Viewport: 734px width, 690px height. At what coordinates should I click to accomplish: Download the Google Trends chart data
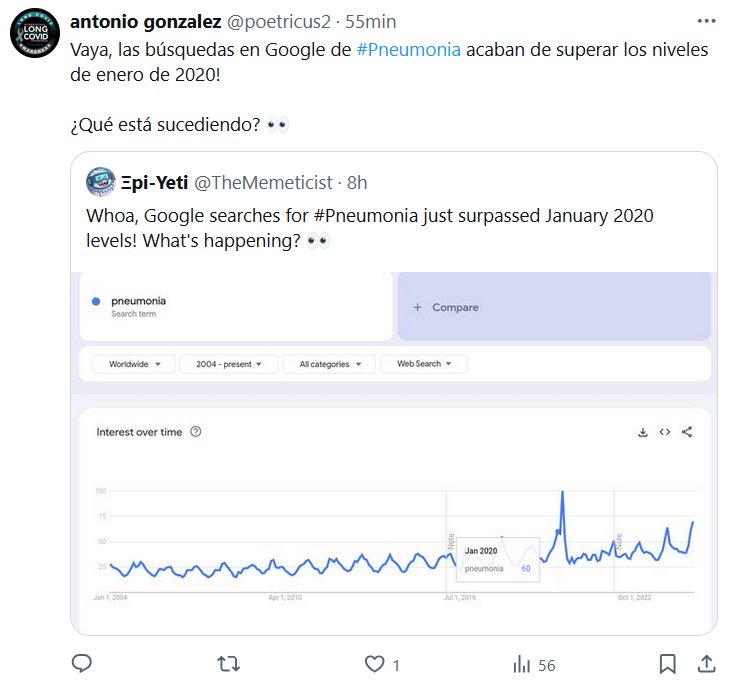point(643,432)
